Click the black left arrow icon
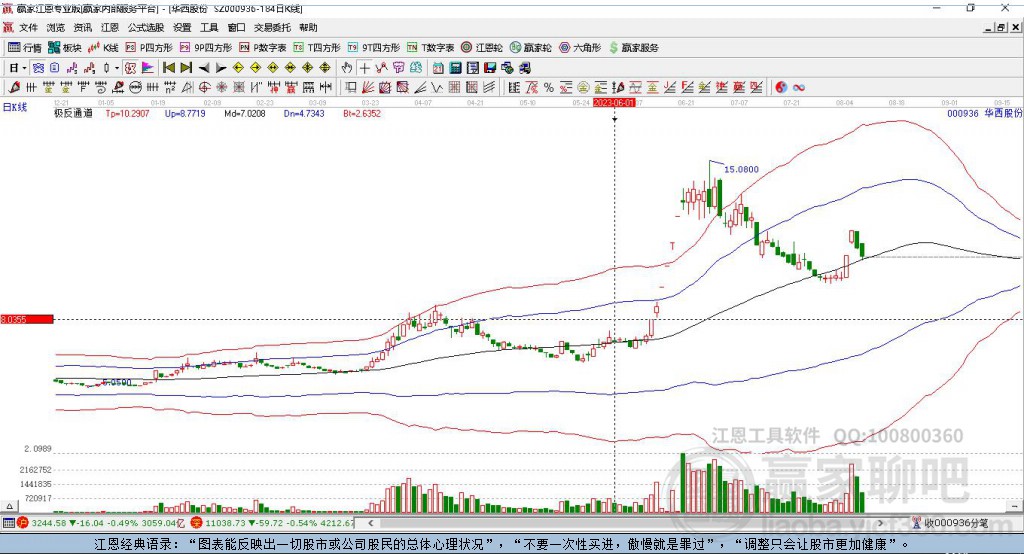The image size is (1024, 554). [204, 68]
